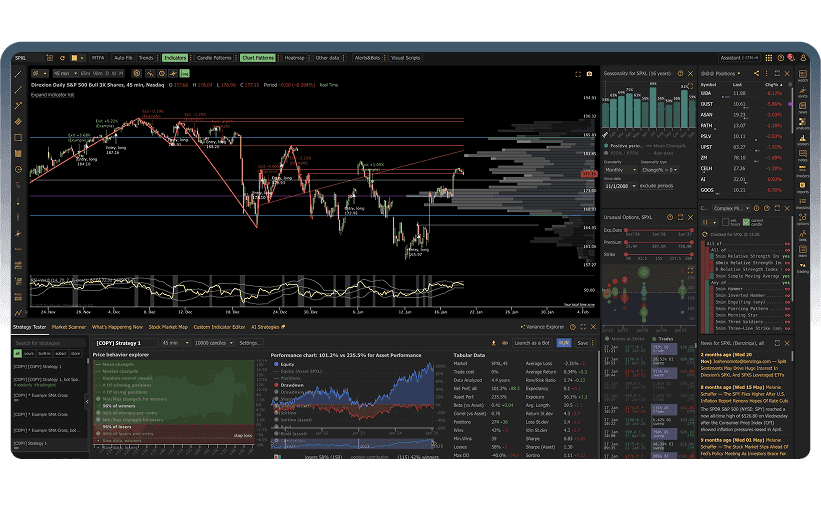Open the Custom Indicator Editor tab

[221, 327]
